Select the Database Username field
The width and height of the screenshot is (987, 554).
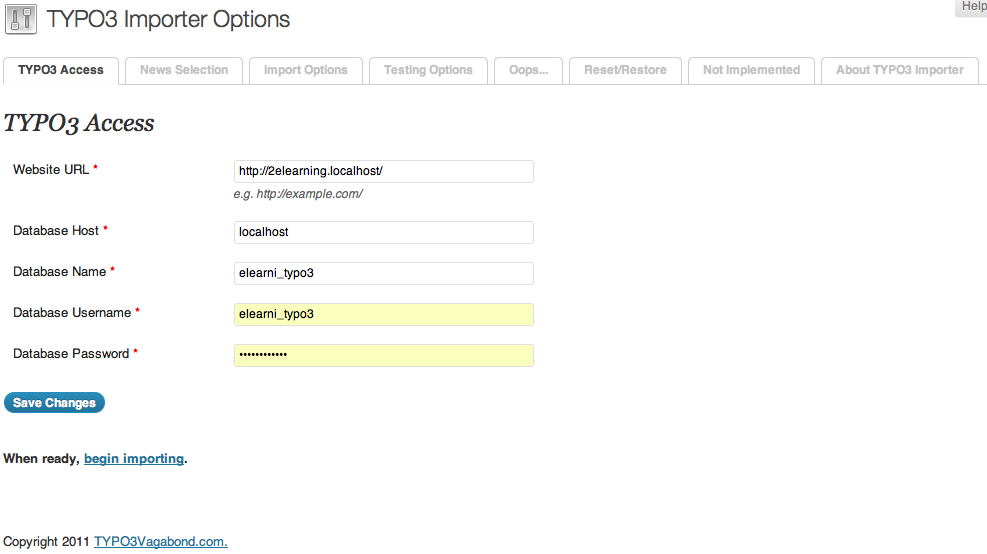[x=383, y=314]
